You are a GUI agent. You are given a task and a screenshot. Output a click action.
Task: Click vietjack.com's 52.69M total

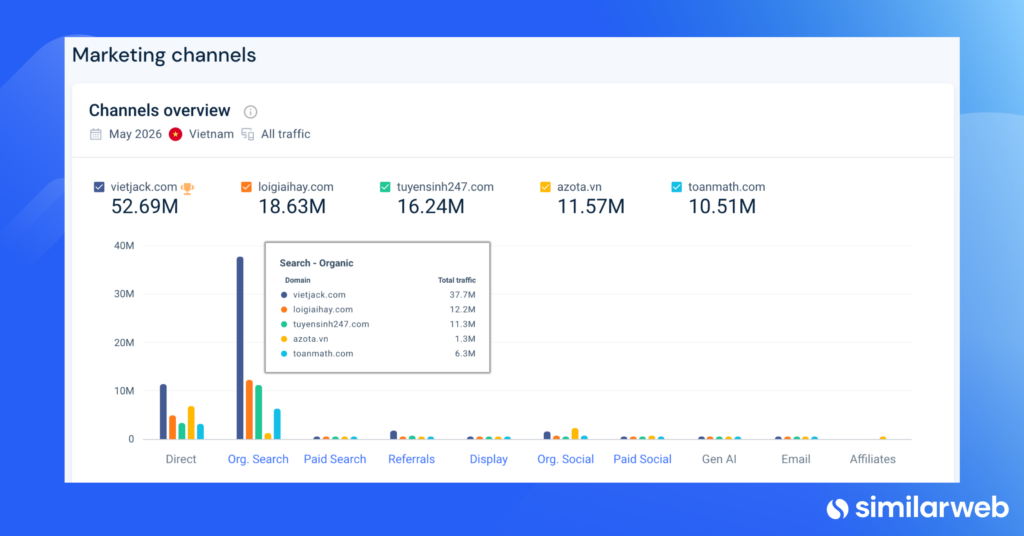(x=144, y=207)
